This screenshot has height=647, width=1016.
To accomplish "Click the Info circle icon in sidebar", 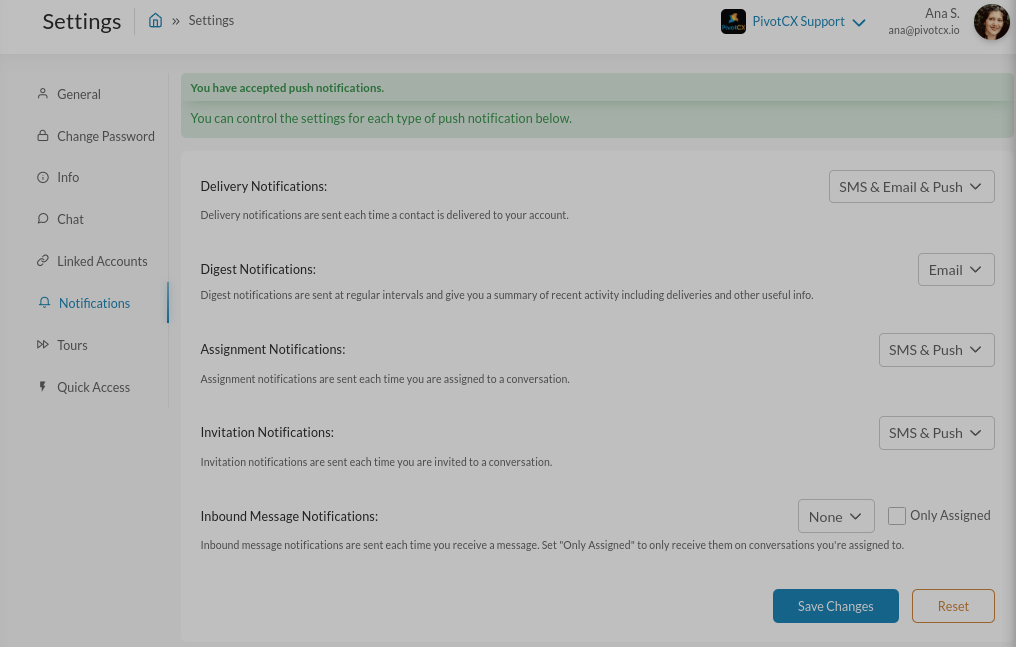I will (x=42, y=178).
